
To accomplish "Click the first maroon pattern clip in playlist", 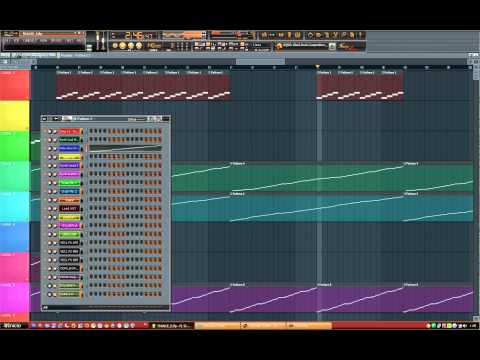I will point(67,85).
